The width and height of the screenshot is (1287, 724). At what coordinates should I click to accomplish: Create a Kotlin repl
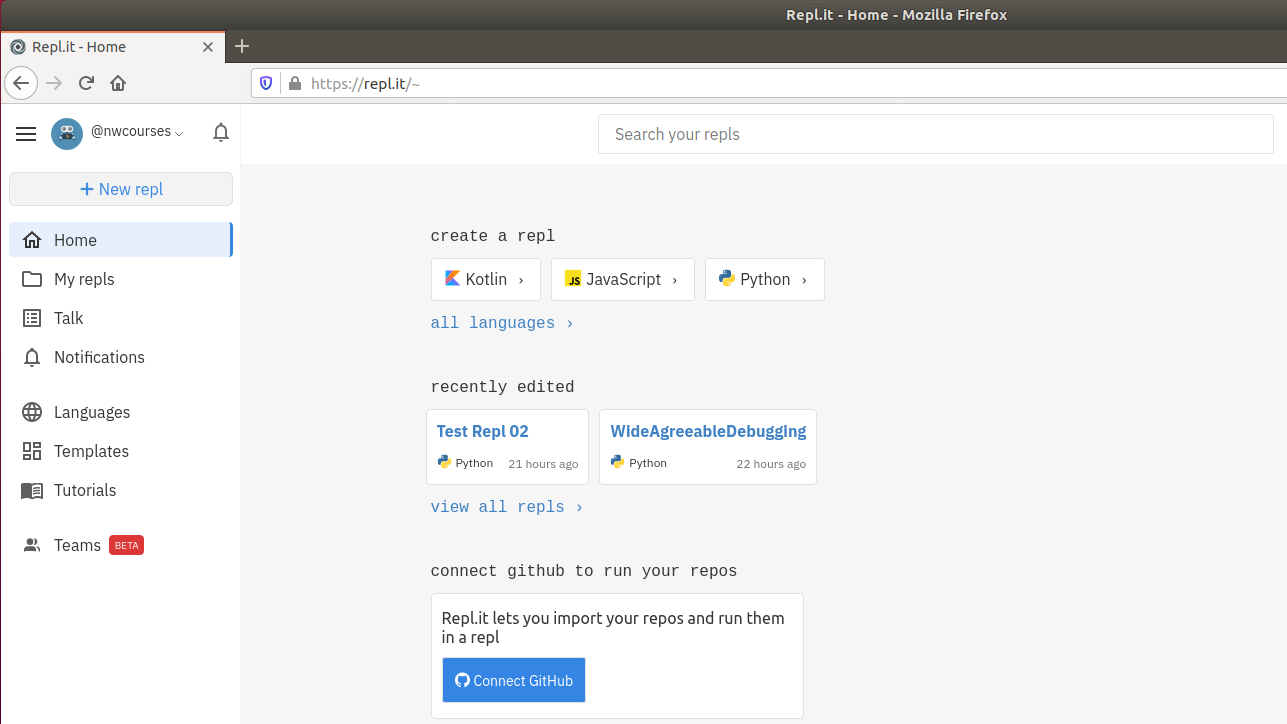tap(486, 280)
